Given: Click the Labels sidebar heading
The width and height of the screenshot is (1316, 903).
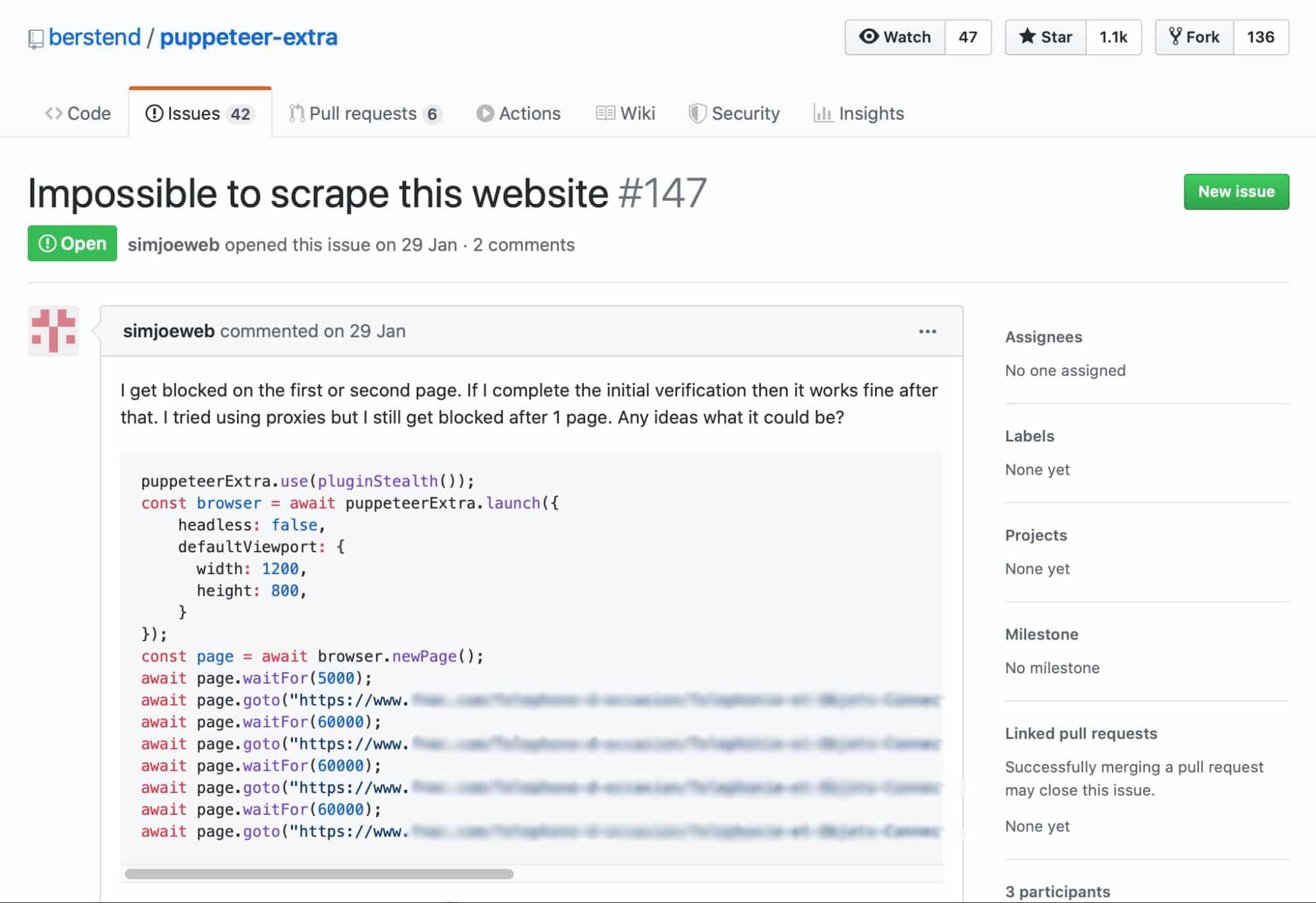Looking at the screenshot, I should coord(1030,436).
